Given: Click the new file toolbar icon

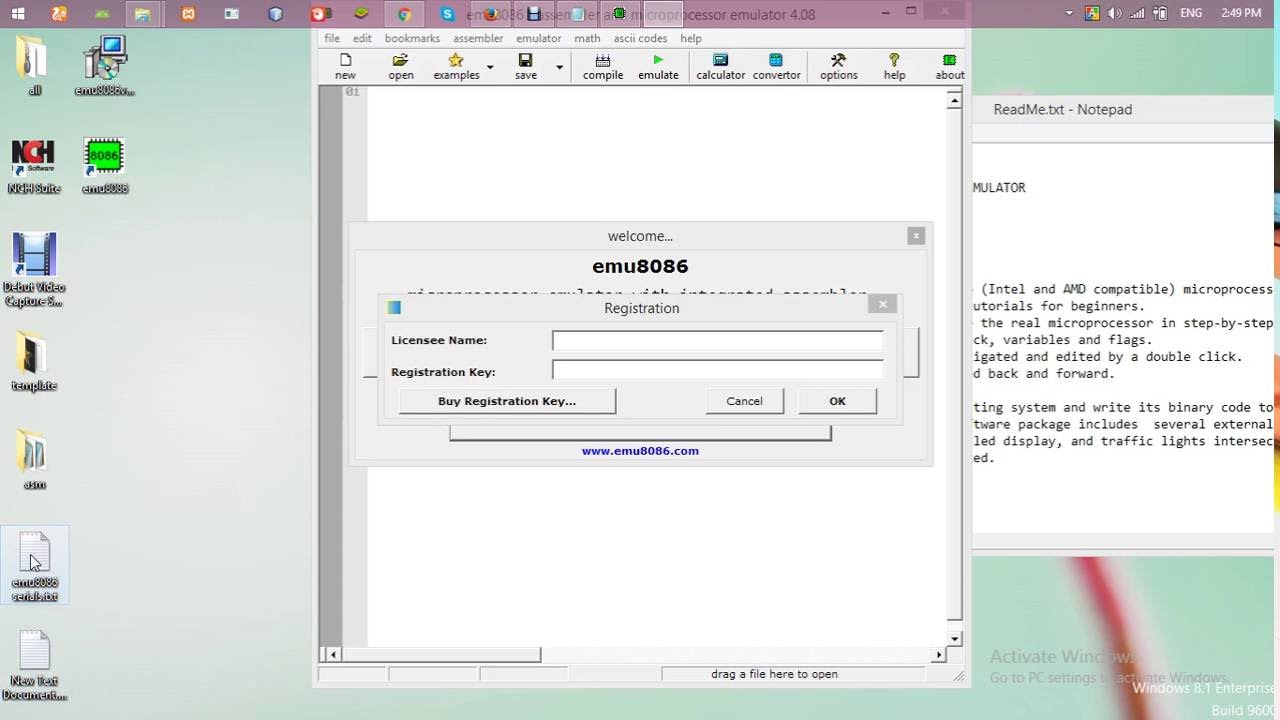Looking at the screenshot, I should coord(345,67).
